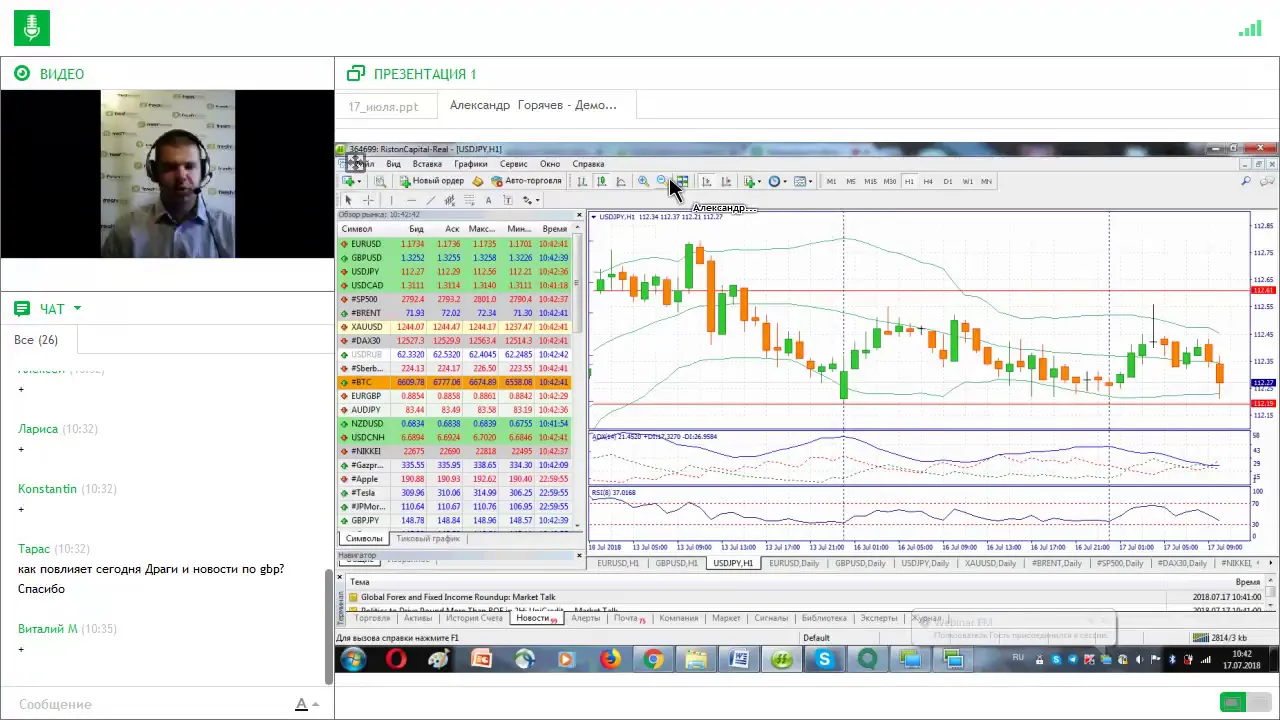Open the arrows objects dropdown
The width and height of the screenshot is (1280, 720).
(x=538, y=200)
